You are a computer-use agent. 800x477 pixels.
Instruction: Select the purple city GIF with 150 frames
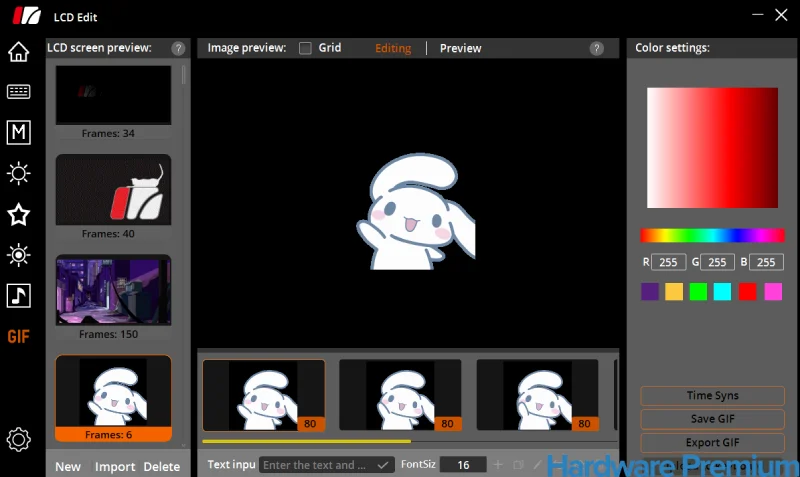coord(113,290)
